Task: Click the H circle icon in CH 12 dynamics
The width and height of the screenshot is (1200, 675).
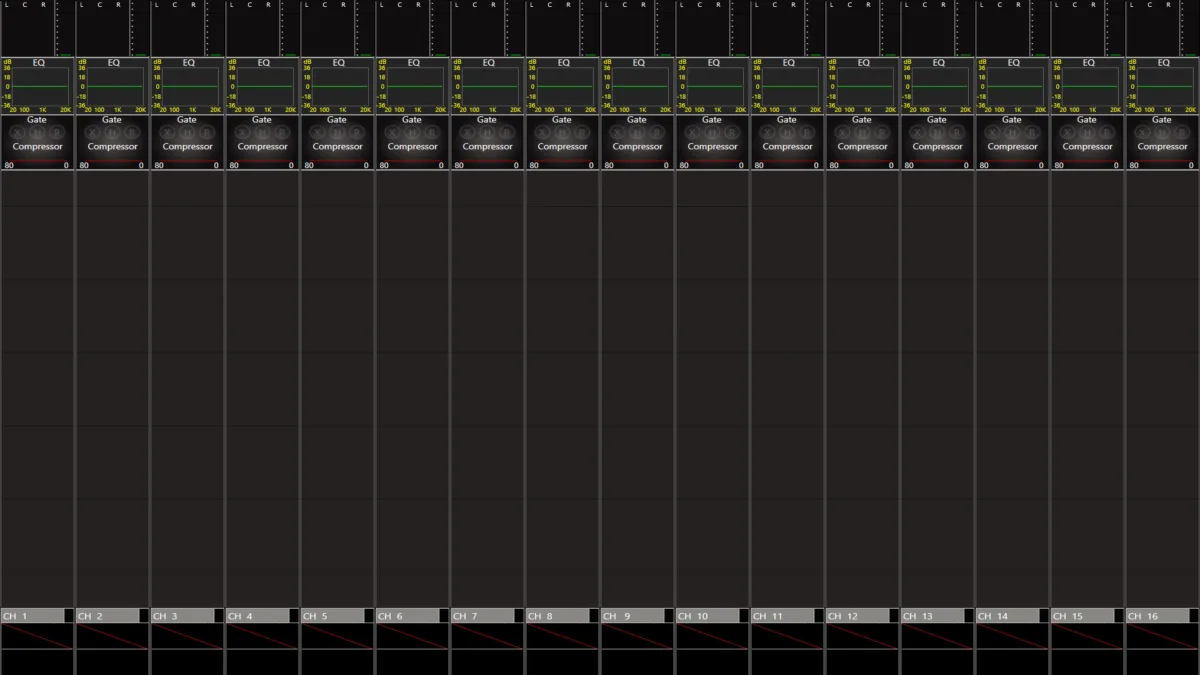Action: [x=862, y=133]
